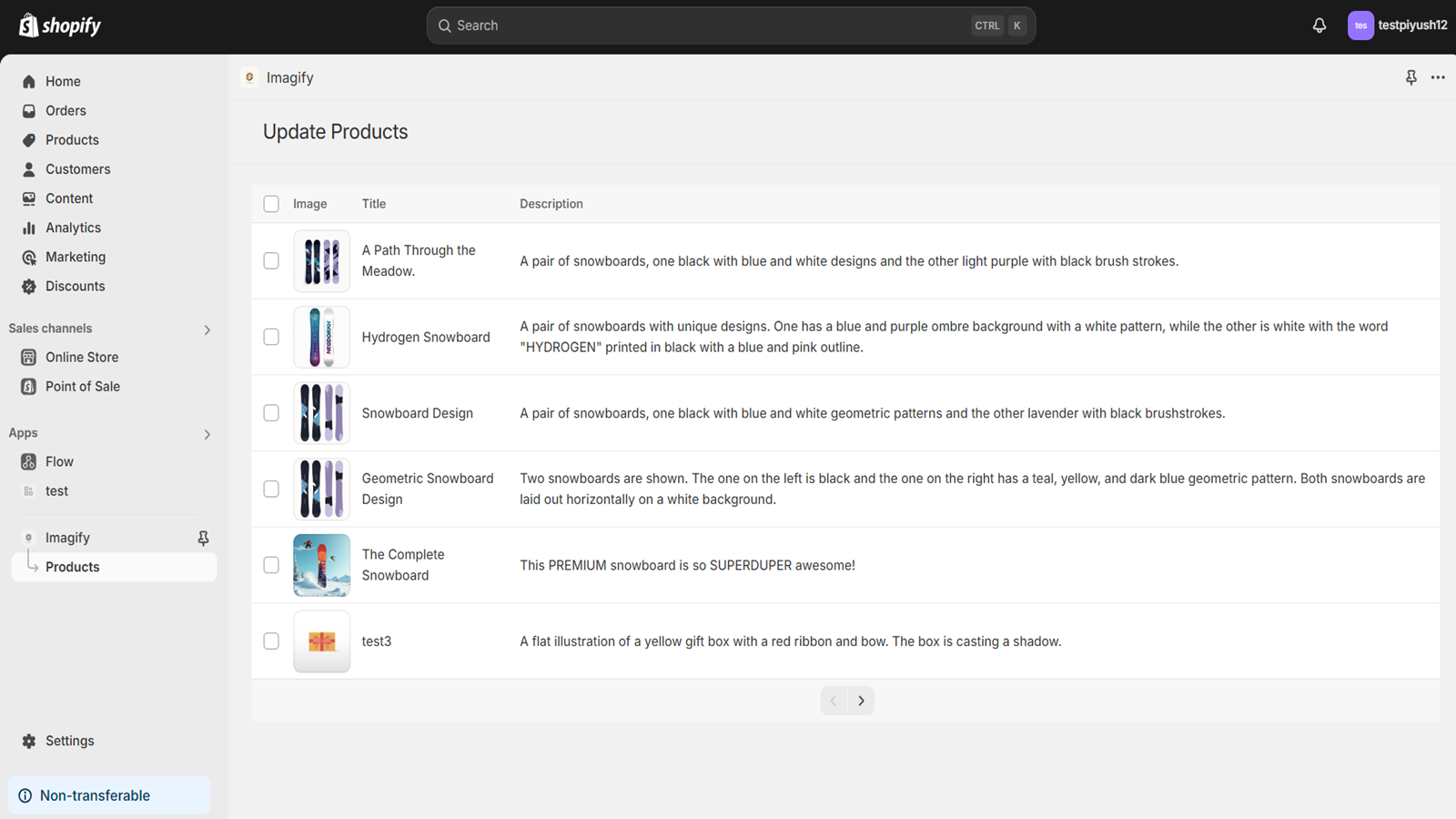The width and height of the screenshot is (1456, 819).
Task: Open Point of Sale sales channel
Action: (x=83, y=386)
